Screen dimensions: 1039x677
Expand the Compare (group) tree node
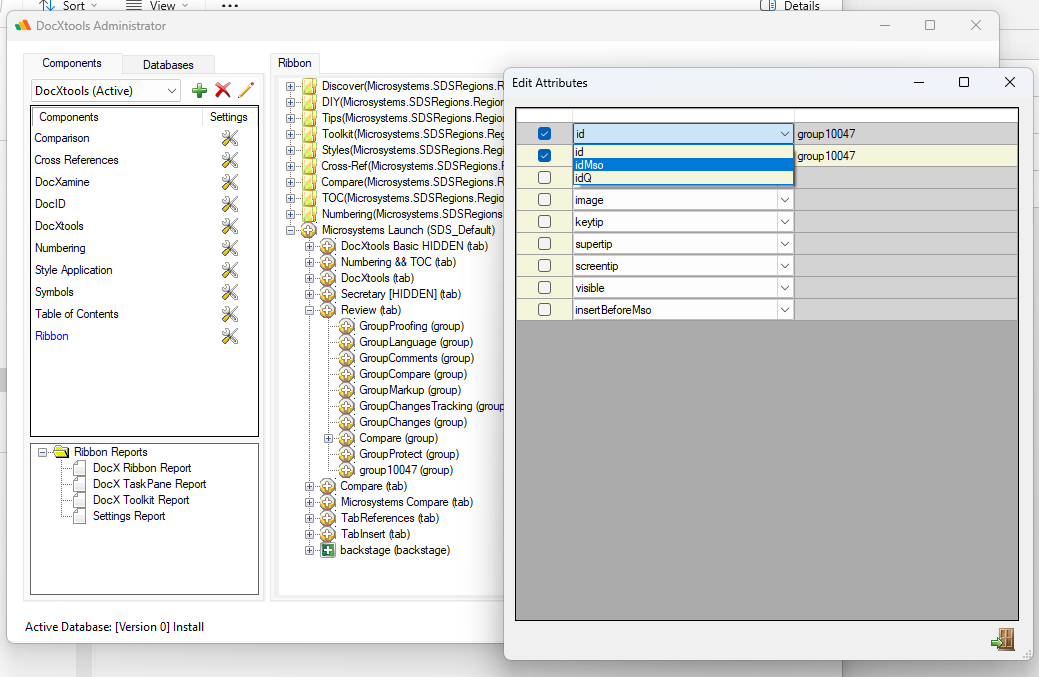coord(328,439)
